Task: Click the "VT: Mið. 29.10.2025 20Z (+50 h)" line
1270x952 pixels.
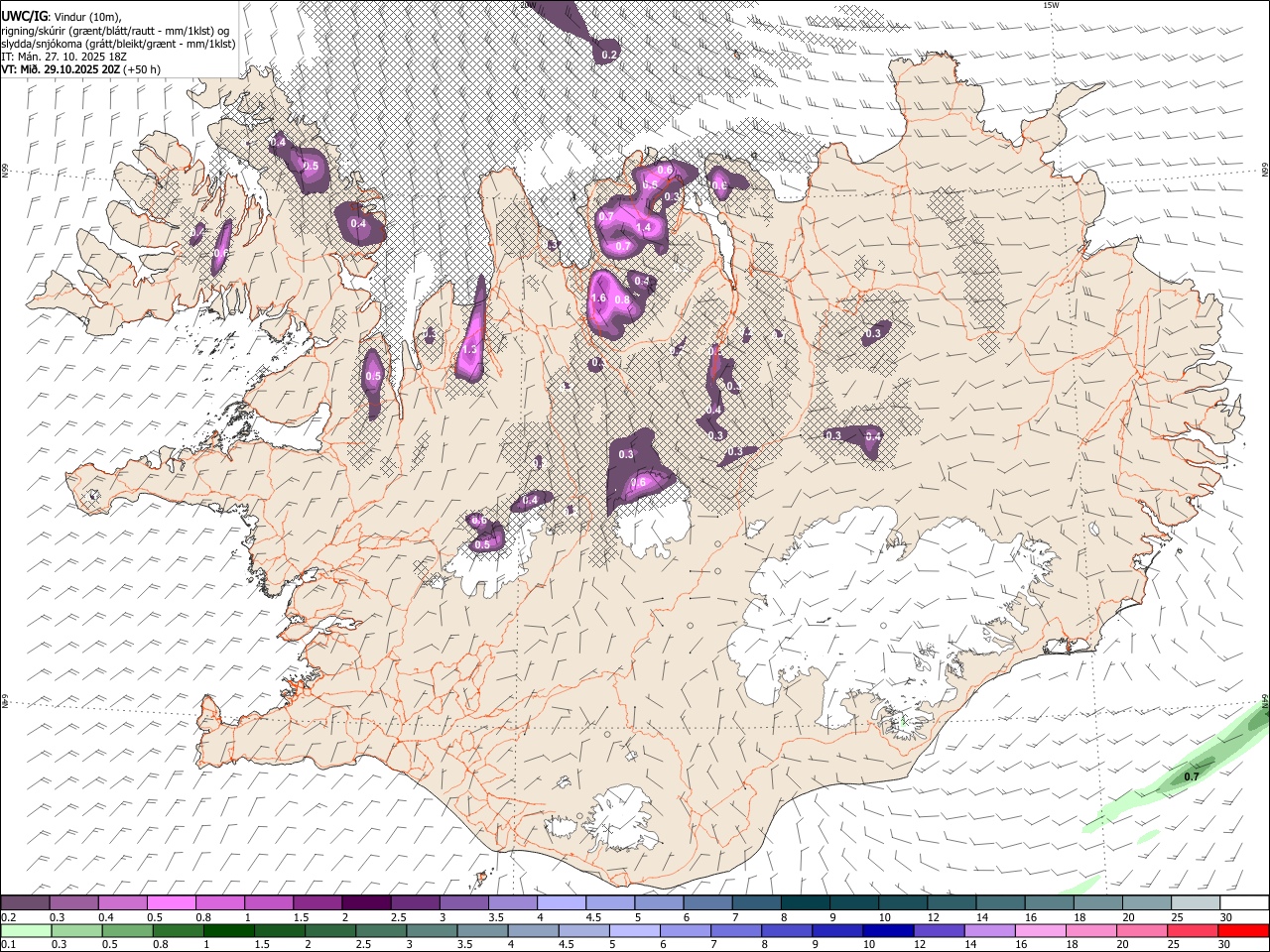Action: coord(80,69)
